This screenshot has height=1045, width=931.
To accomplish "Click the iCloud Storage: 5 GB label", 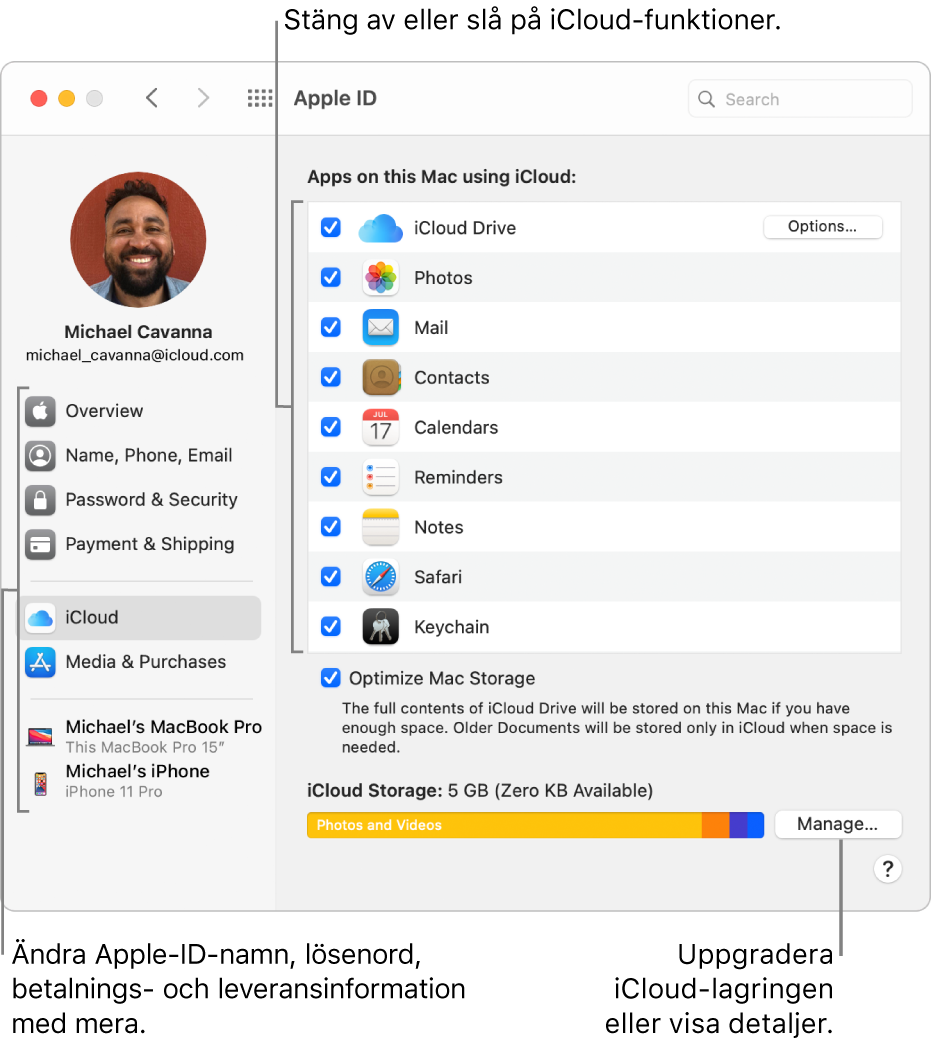I will [480, 791].
